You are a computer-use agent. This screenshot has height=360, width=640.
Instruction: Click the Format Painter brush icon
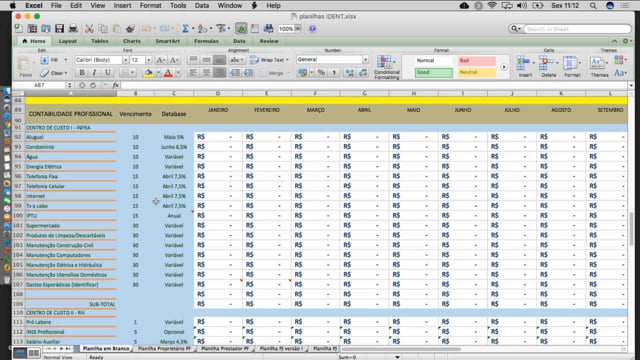(x=131, y=29)
